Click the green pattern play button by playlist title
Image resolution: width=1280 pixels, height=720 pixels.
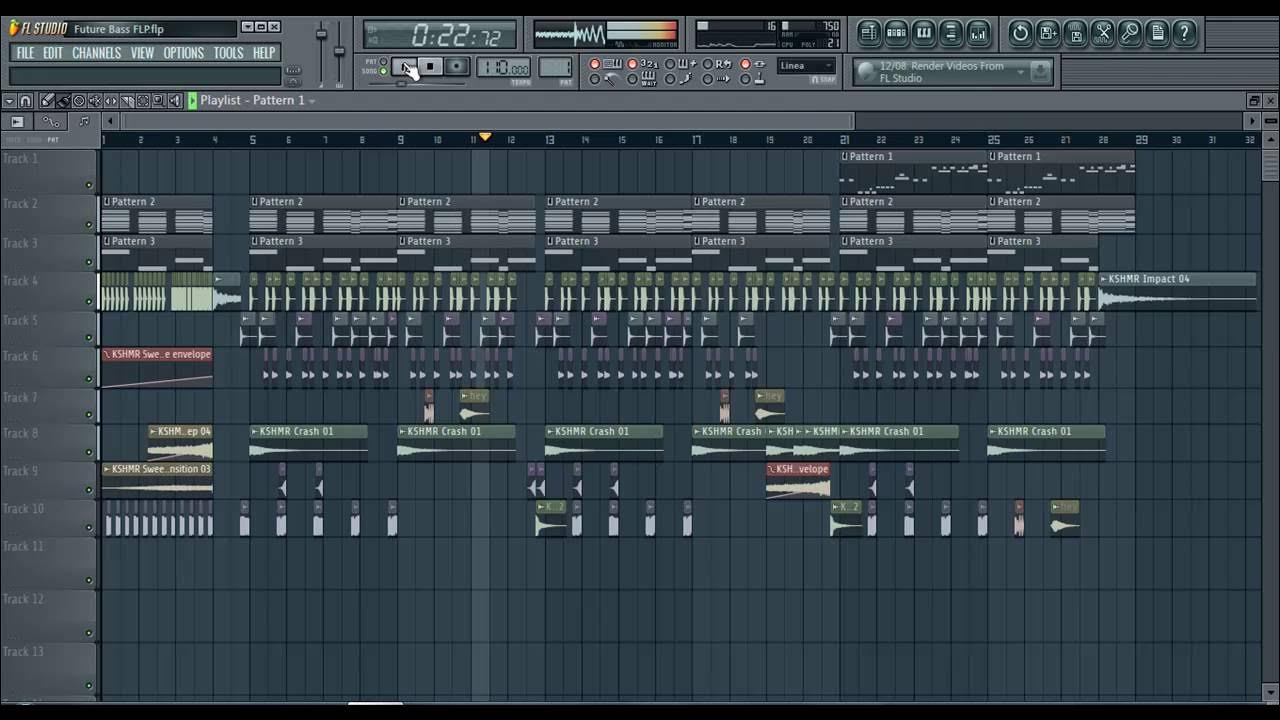(x=192, y=101)
